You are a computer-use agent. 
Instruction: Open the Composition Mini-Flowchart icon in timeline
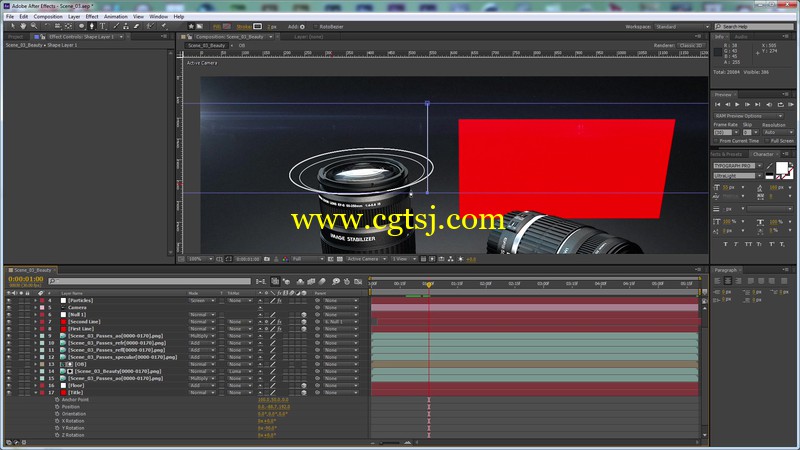tap(261, 282)
